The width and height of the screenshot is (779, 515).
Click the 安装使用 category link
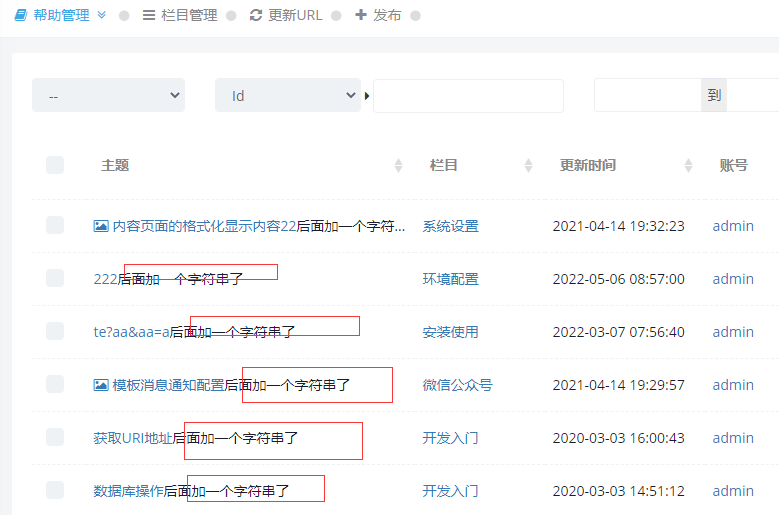[451, 332]
